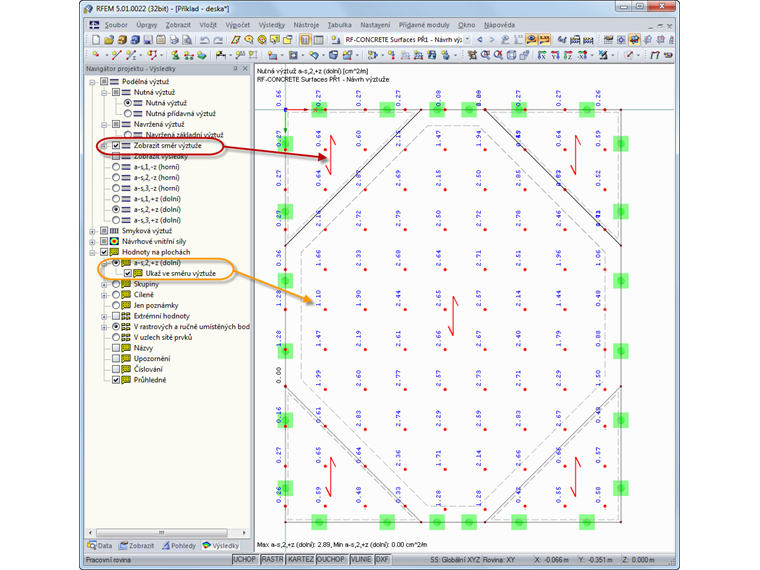Select a-s,3,+z (dolní) radio option

pos(116,220)
